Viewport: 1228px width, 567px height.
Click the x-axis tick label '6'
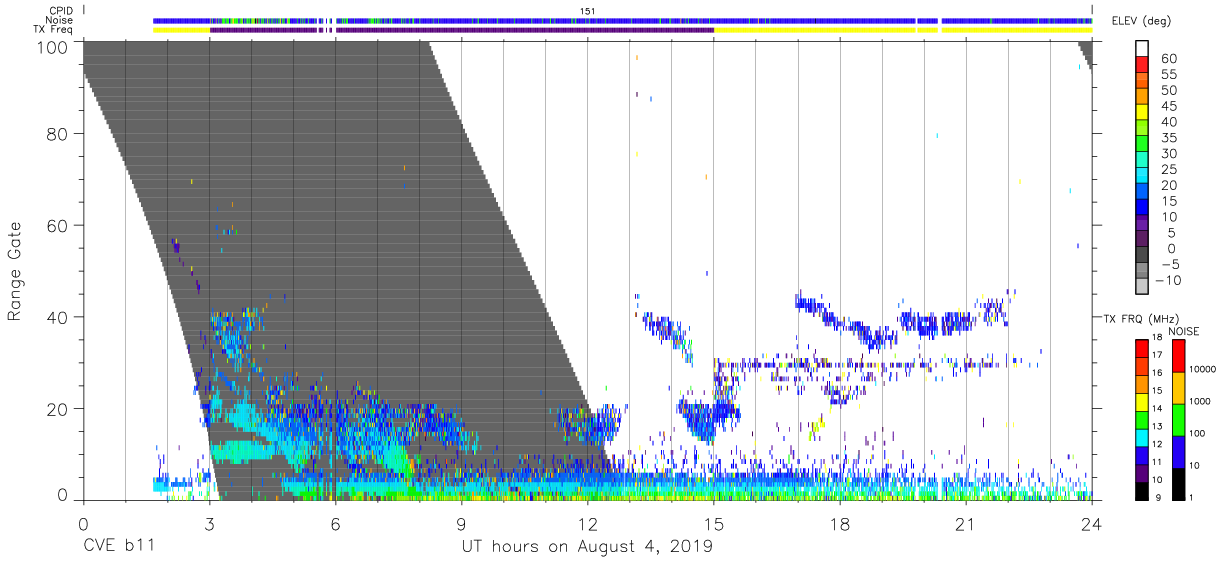tap(335, 523)
